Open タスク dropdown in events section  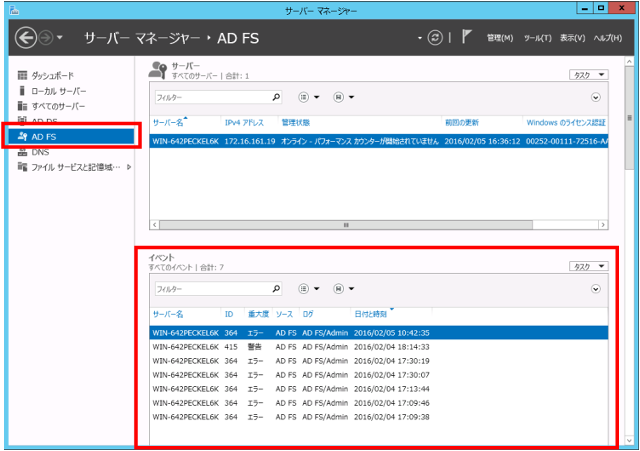(x=589, y=266)
